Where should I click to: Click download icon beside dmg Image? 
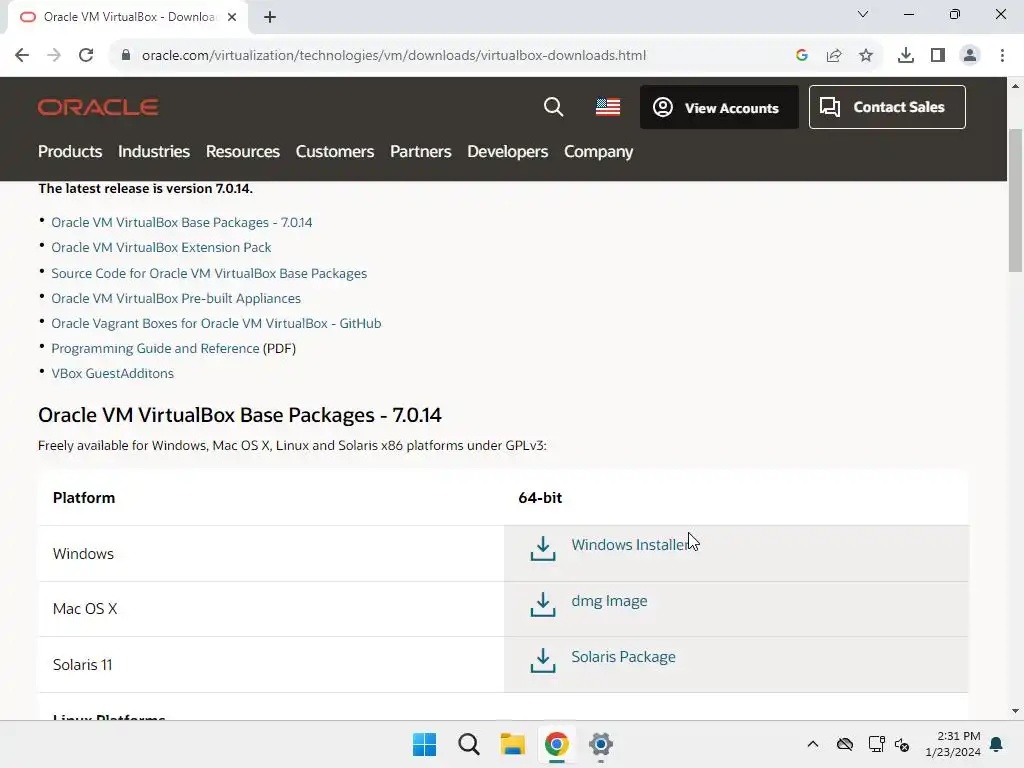pos(543,605)
